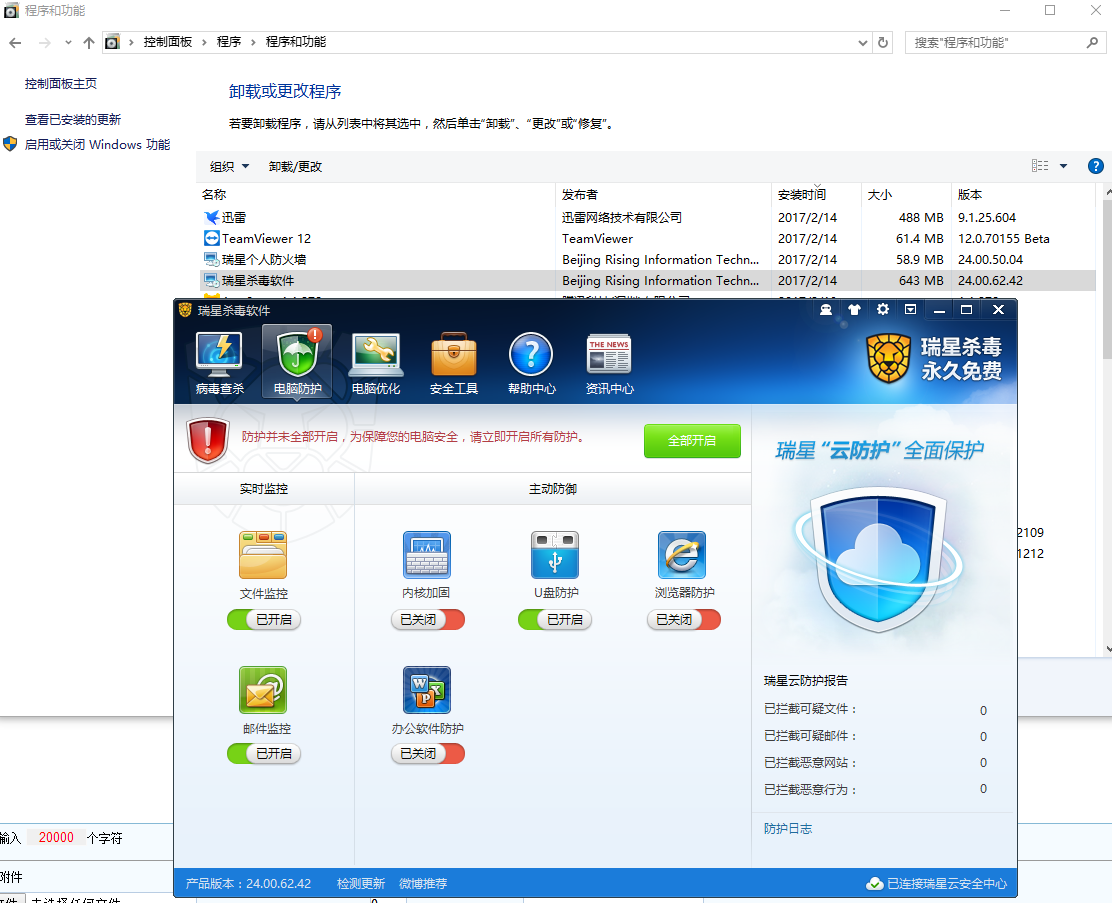The width and height of the screenshot is (1112, 903).
Task: Click the large cloud shield graphic
Action: 878,560
